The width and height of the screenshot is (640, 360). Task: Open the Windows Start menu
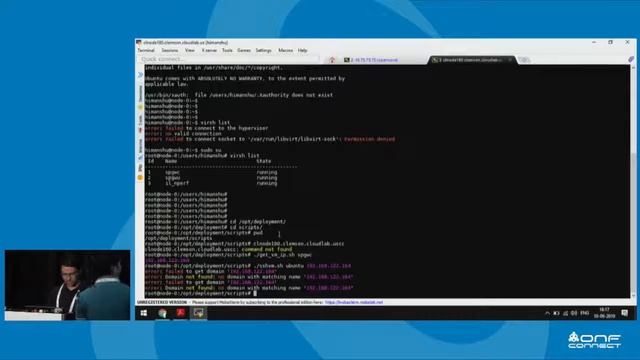pyautogui.click(x=144, y=313)
